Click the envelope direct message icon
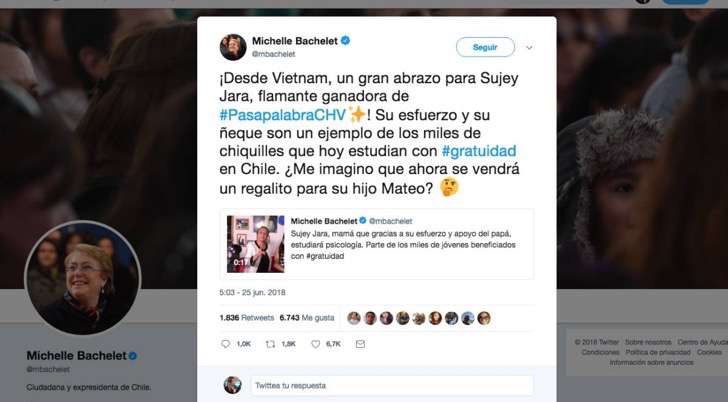 (x=360, y=344)
